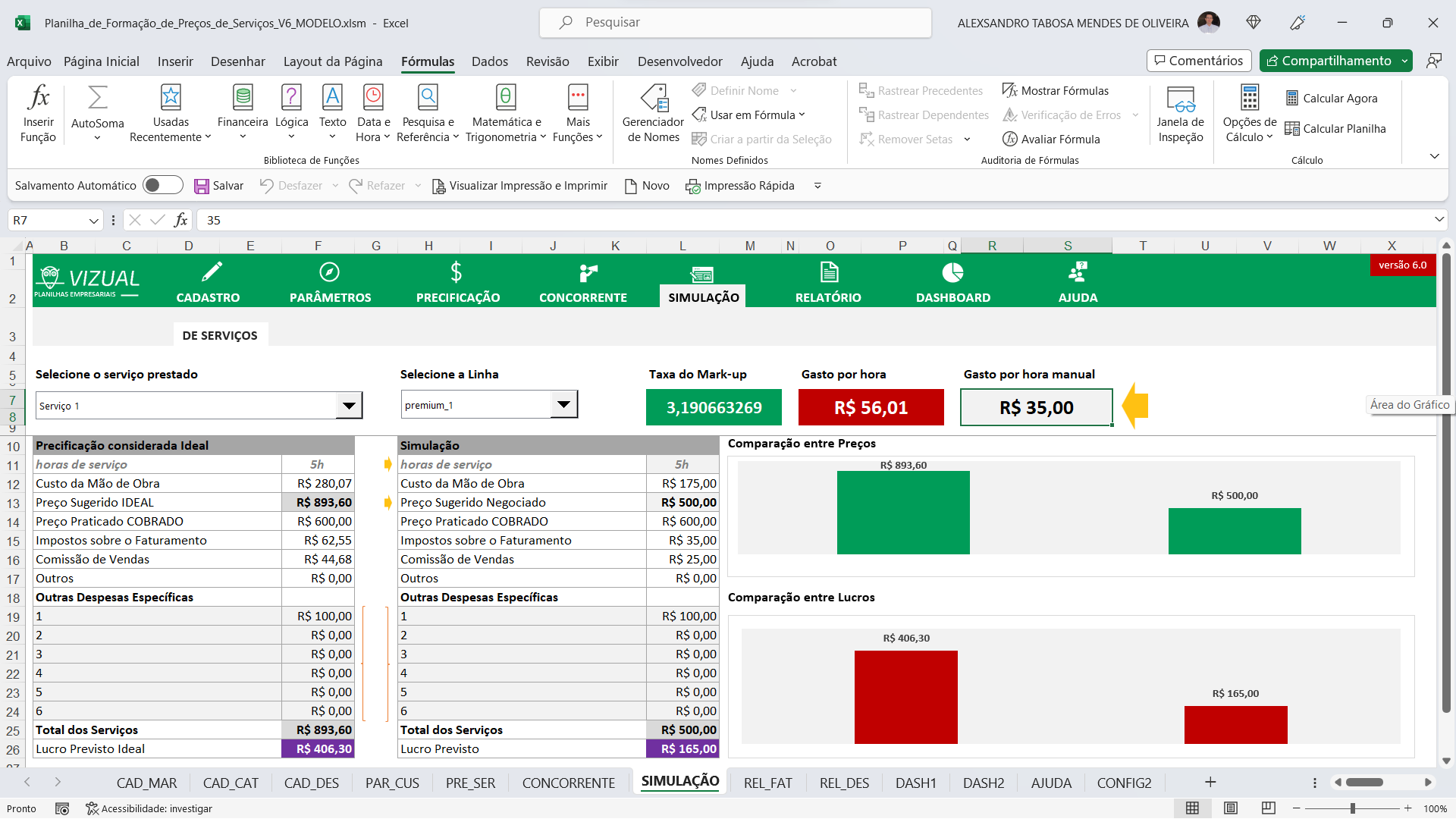
Task: Click the Comentários button
Action: coord(1198,61)
